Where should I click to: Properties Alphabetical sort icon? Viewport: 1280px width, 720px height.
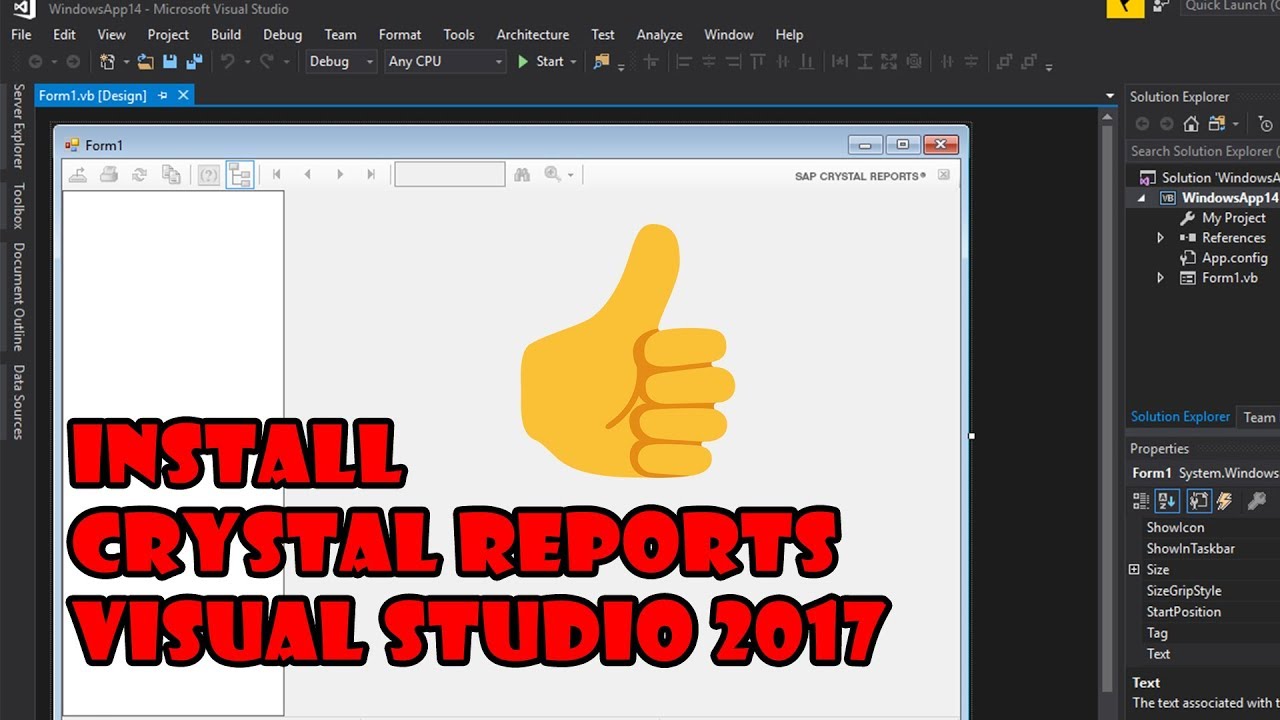click(x=1167, y=501)
